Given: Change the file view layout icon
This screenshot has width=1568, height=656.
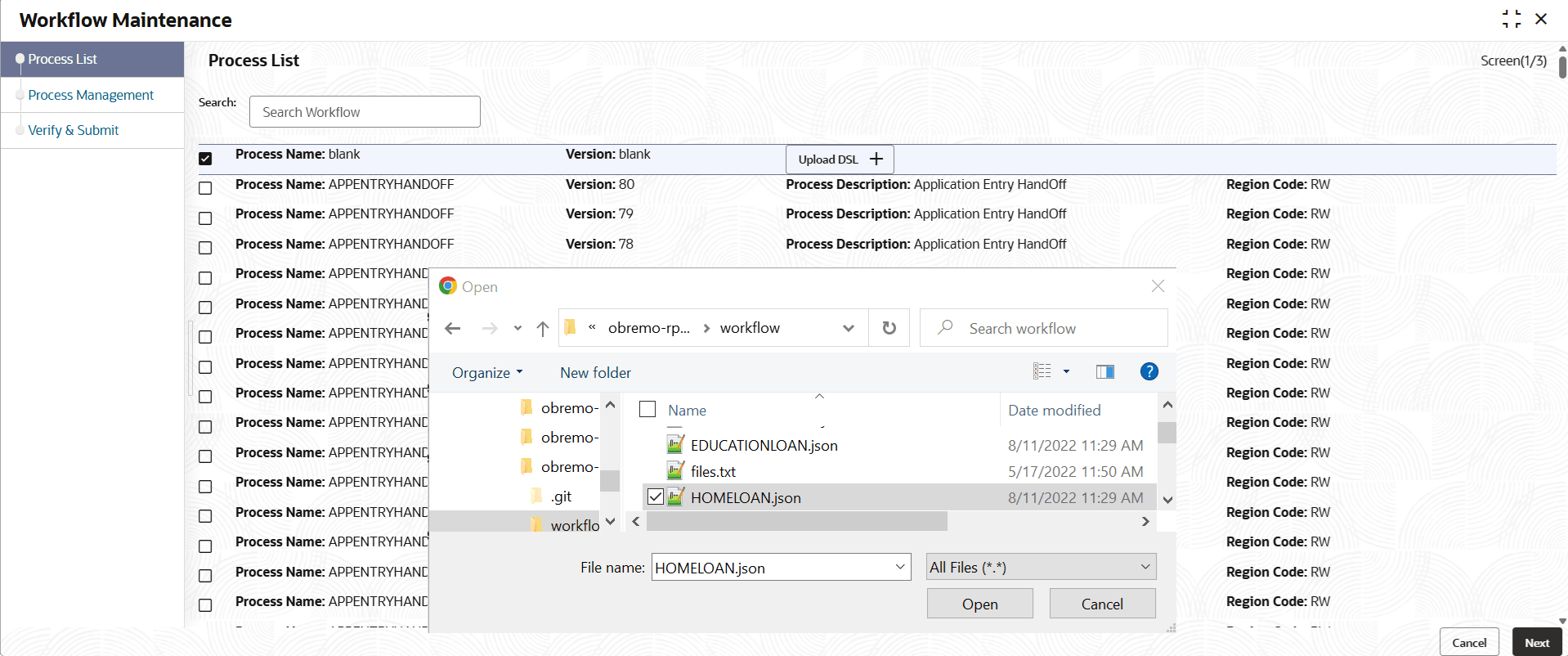Looking at the screenshot, I should pyautogui.click(x=1042, y=371).
